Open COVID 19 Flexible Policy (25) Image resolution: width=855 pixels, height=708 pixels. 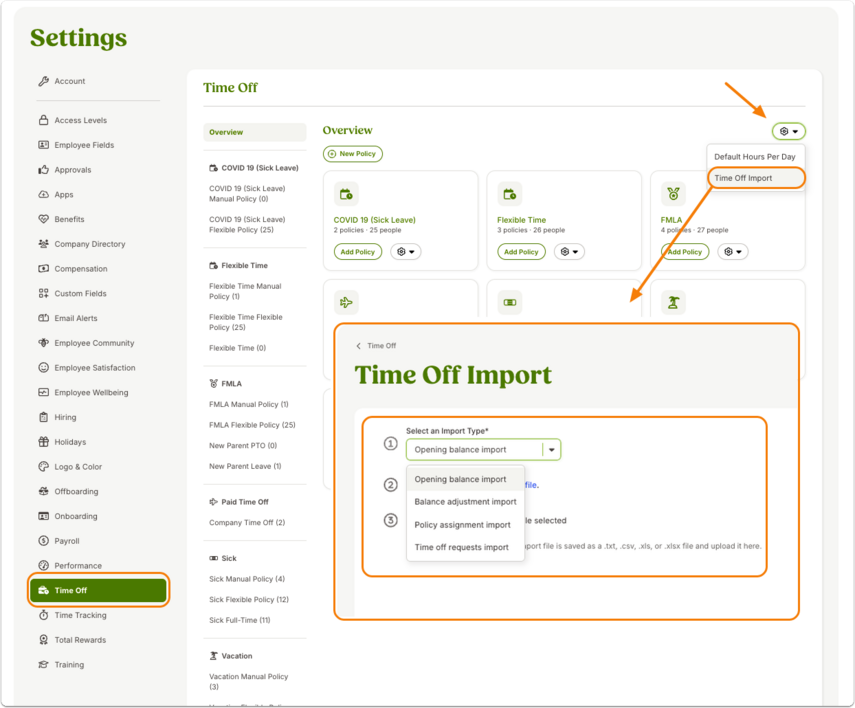pos(247,224)
